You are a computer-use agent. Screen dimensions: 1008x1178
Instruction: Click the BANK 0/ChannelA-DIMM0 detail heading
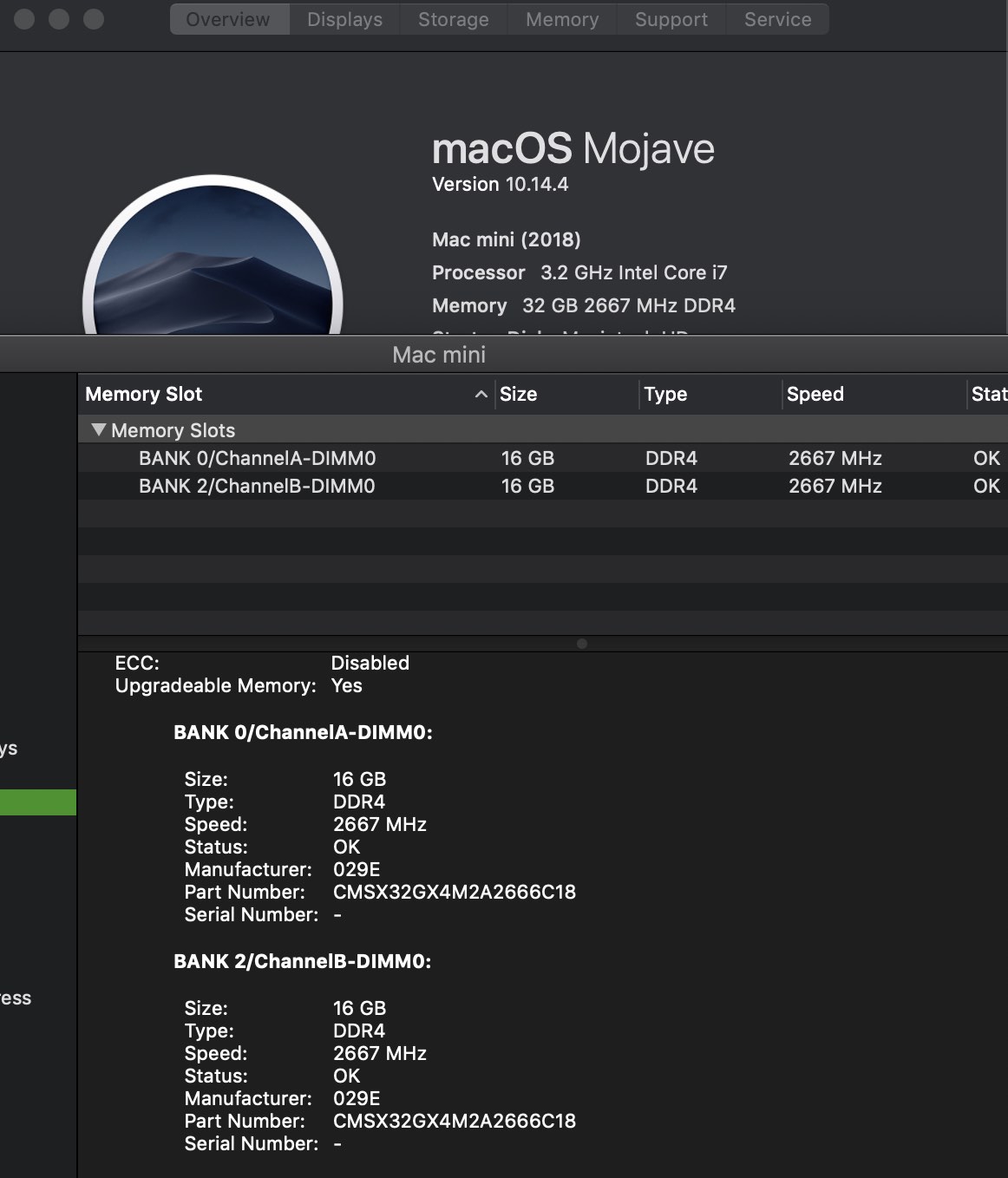(303, 732)
